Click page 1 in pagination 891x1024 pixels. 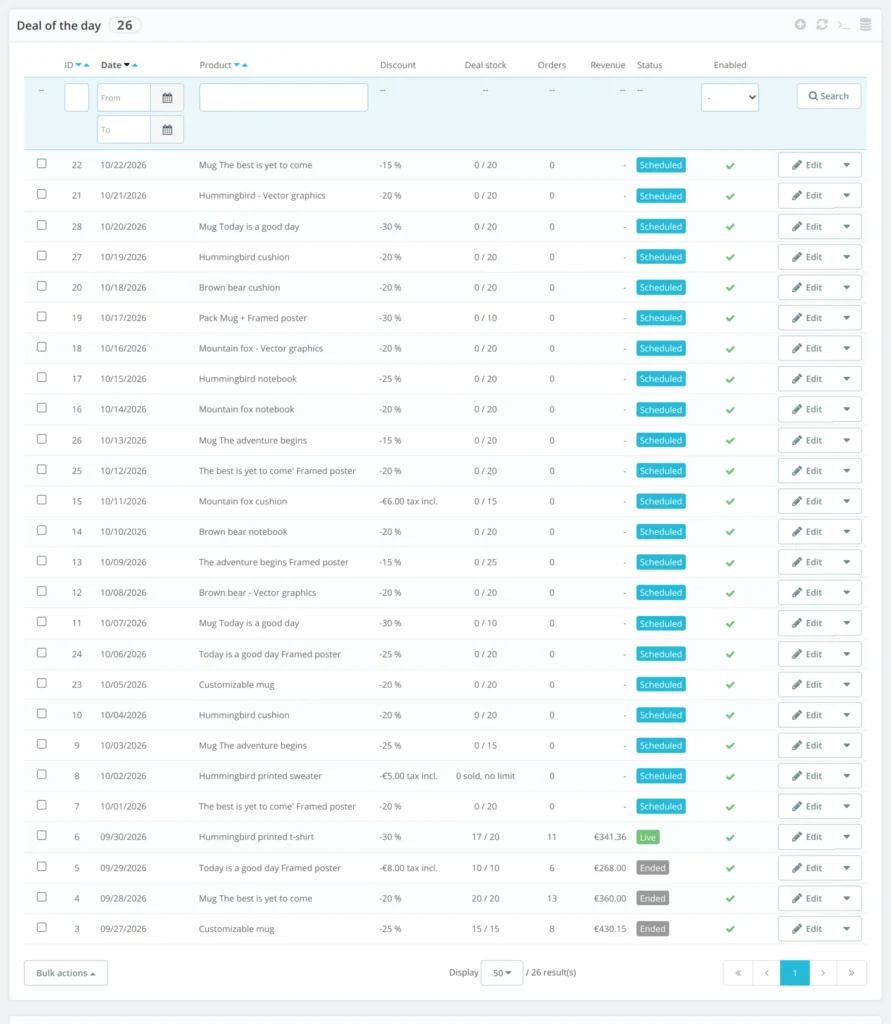pyautogui.click(x=795, y=973)
